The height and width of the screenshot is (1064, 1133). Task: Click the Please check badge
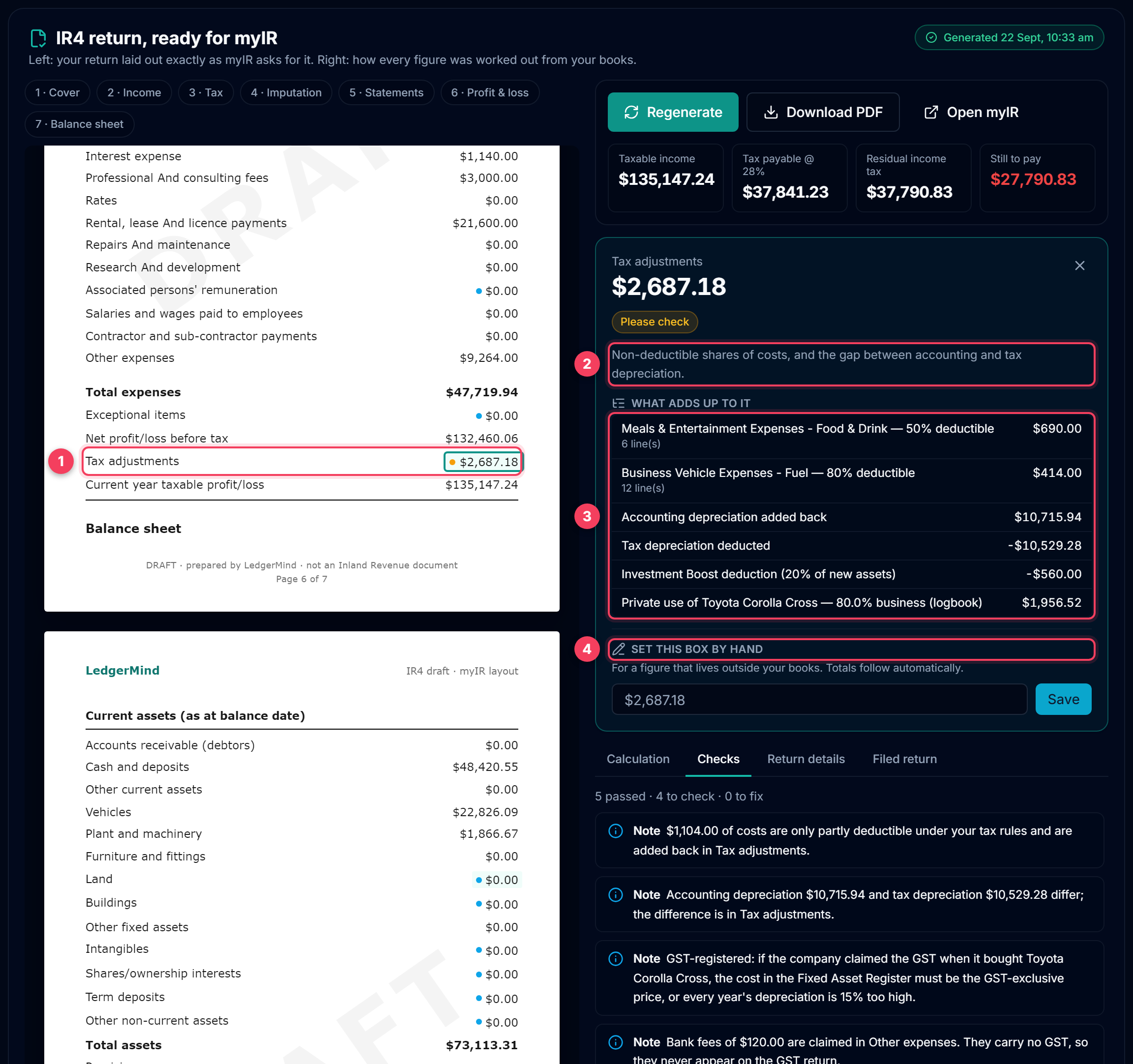tap(654, 322)
